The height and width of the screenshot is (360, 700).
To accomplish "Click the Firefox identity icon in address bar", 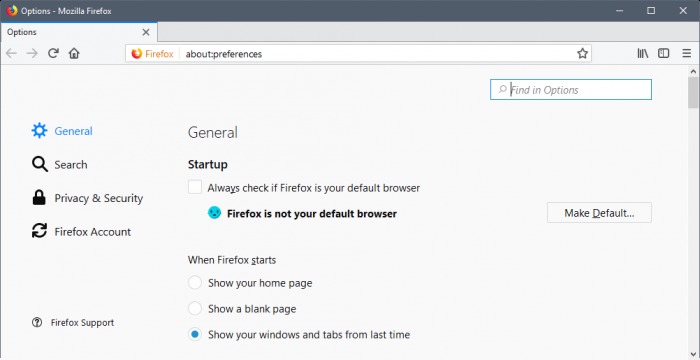I will pos(137,54).
